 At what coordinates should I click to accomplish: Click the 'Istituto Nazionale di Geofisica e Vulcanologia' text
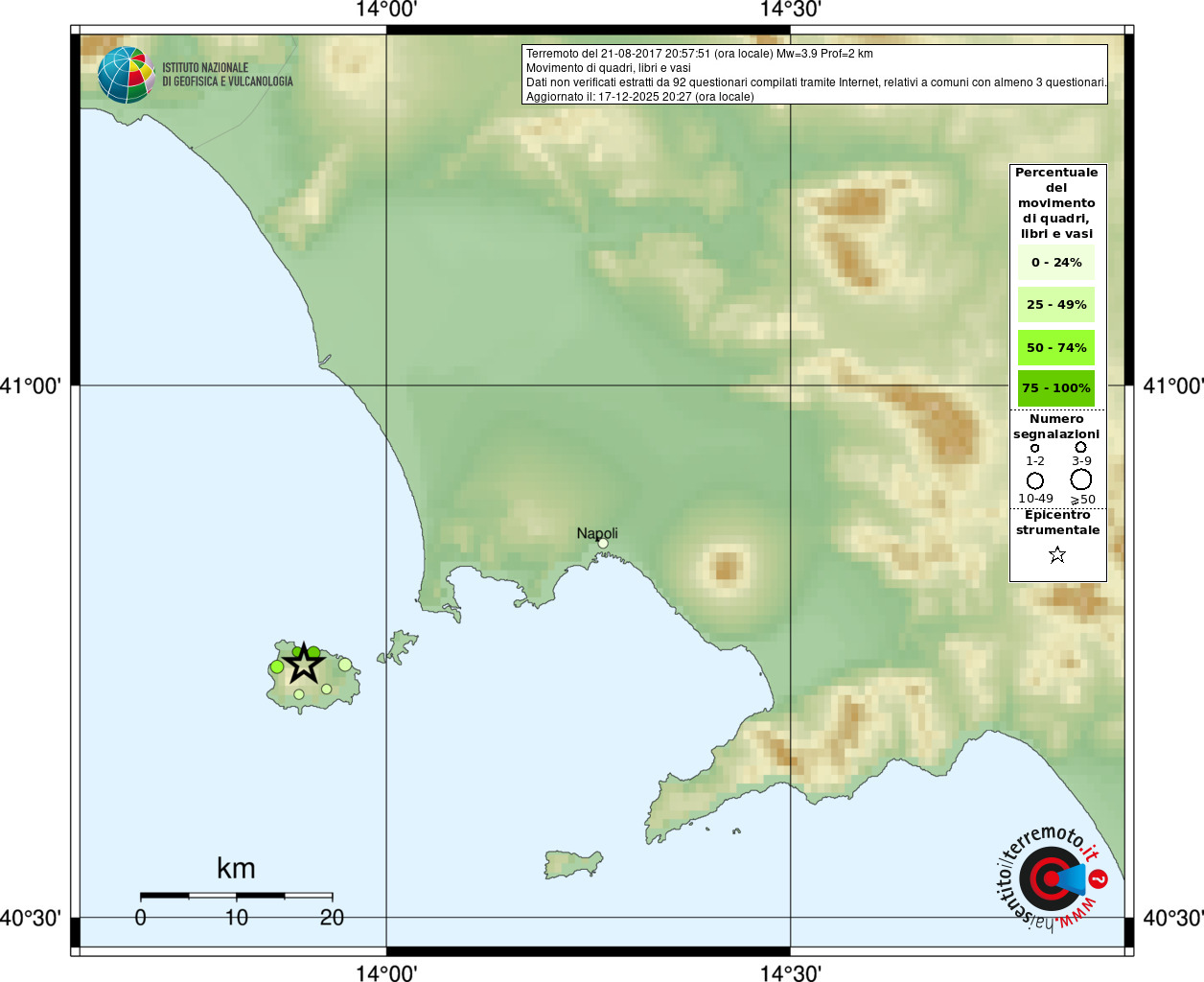pos(227,75)
